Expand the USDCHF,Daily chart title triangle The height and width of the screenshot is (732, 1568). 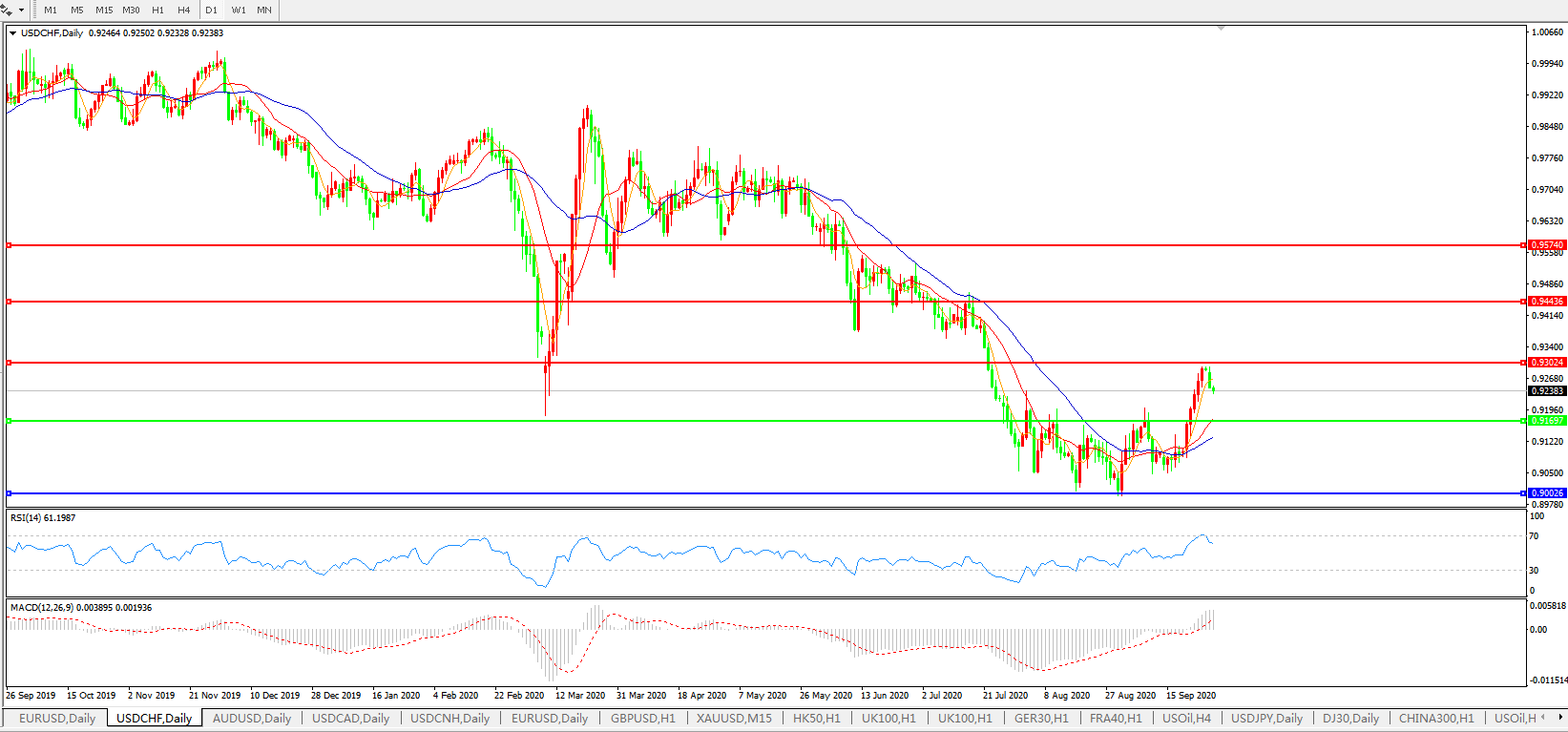click(13, 33)
